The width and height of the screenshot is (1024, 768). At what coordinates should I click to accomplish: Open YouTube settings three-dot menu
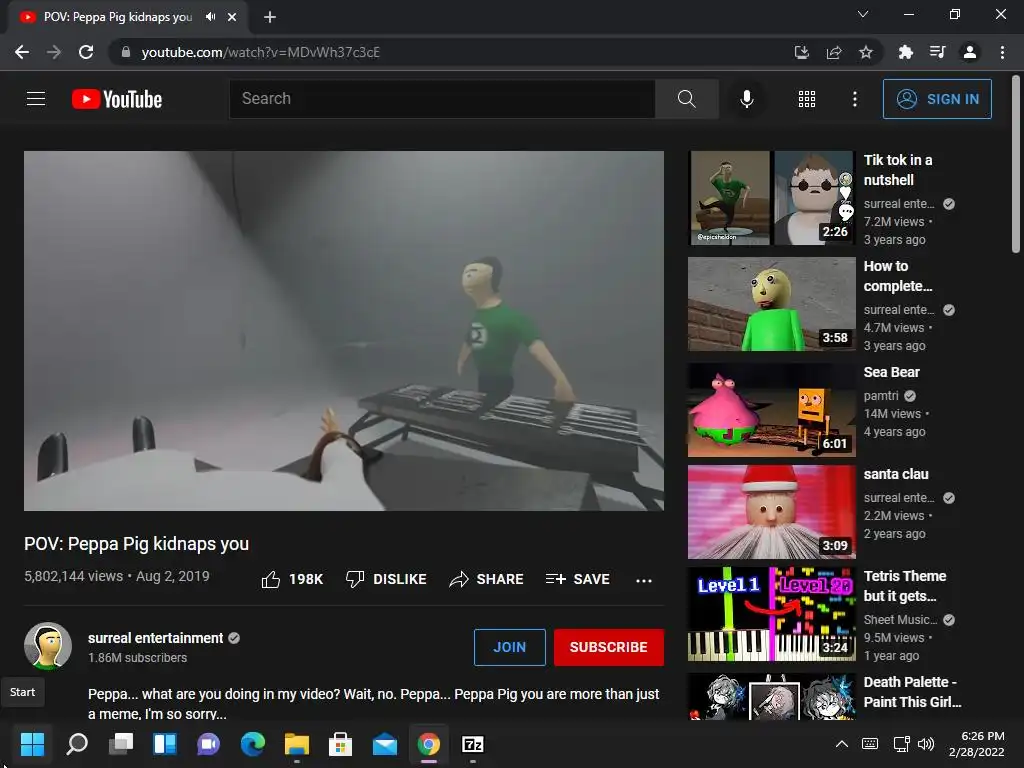click(855, 99)
